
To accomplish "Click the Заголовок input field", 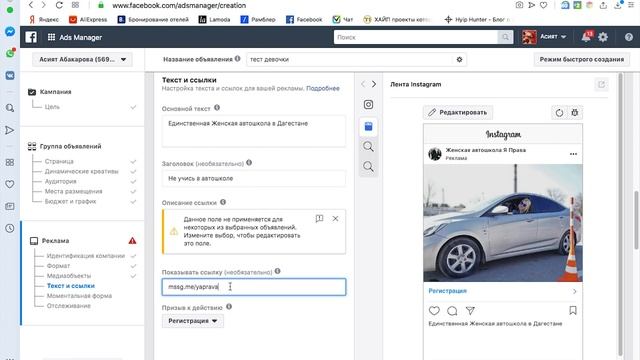I will click(254, 178).
